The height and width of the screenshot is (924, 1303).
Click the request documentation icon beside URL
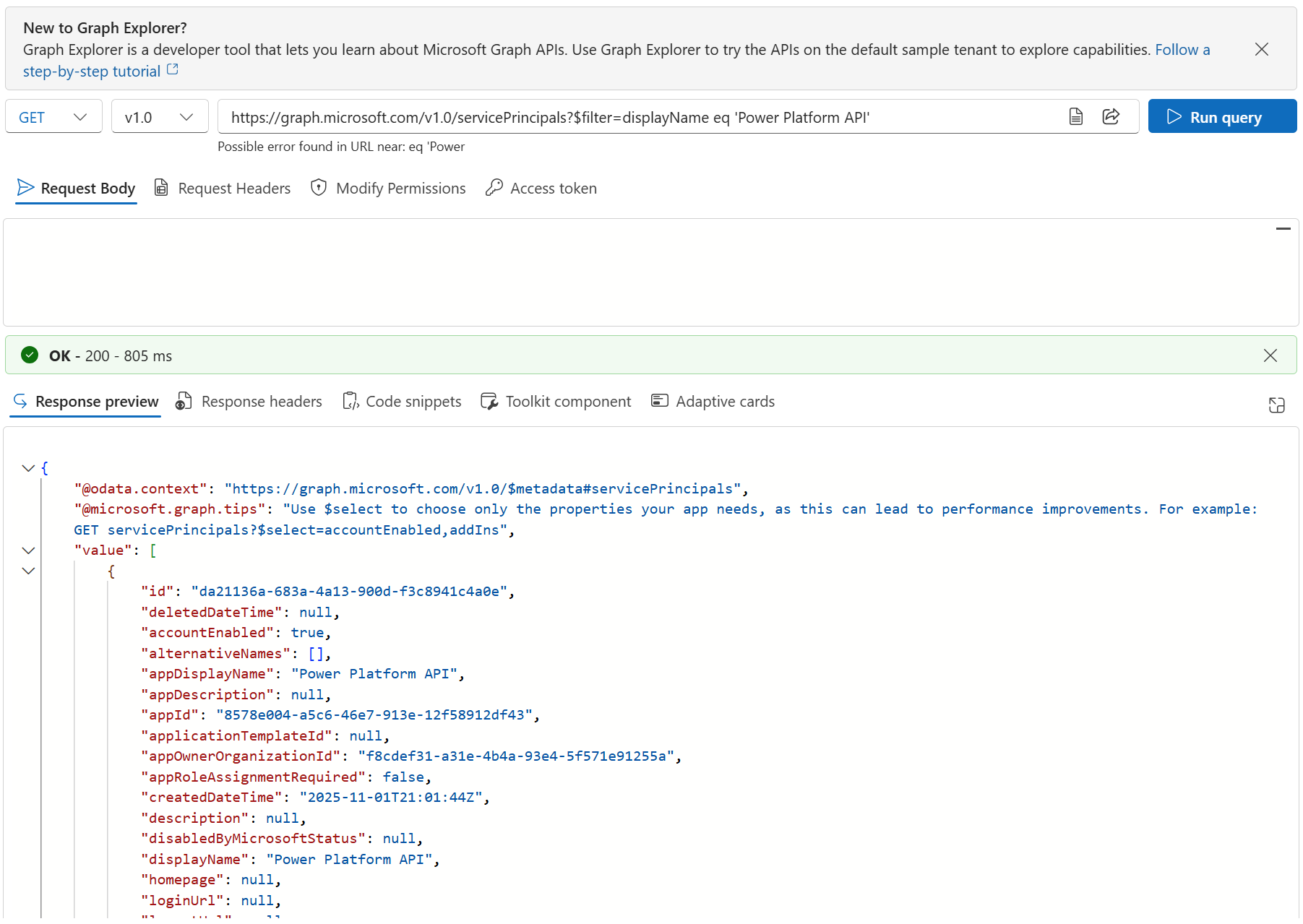pos(1076,116)
